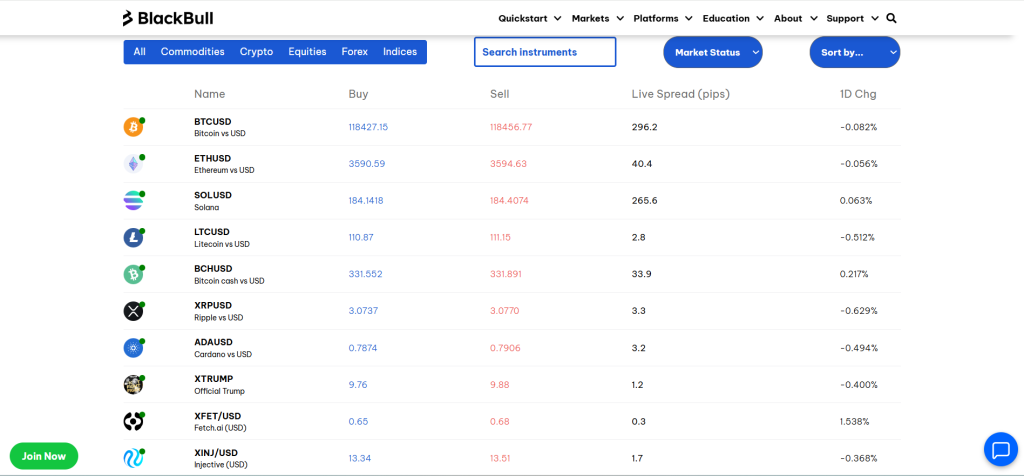The width and height of the screenshot is (1024, 476).
Task: Open the Market Status dropdown
Action: pyautogui.click(x=713, y=52)
